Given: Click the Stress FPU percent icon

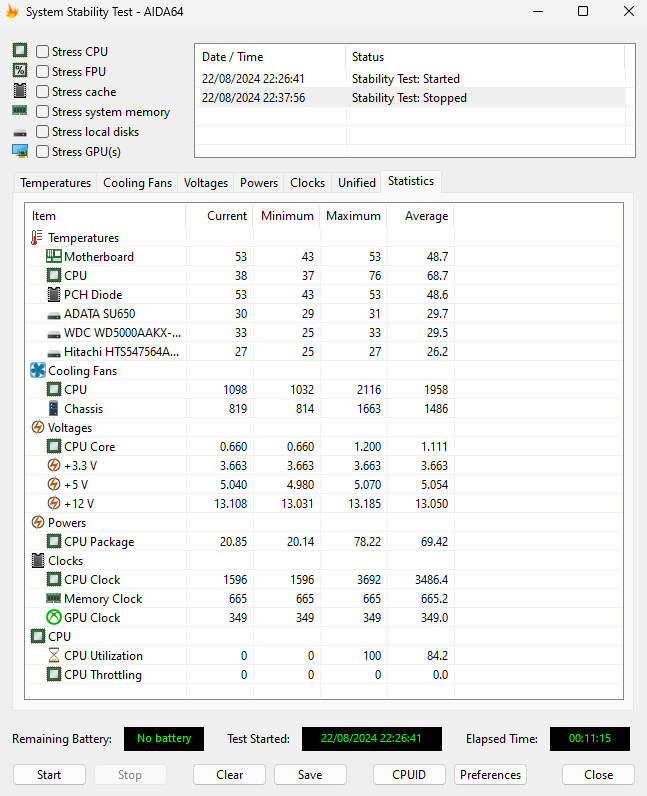Looking at the screenshot, I should point(20,70).
